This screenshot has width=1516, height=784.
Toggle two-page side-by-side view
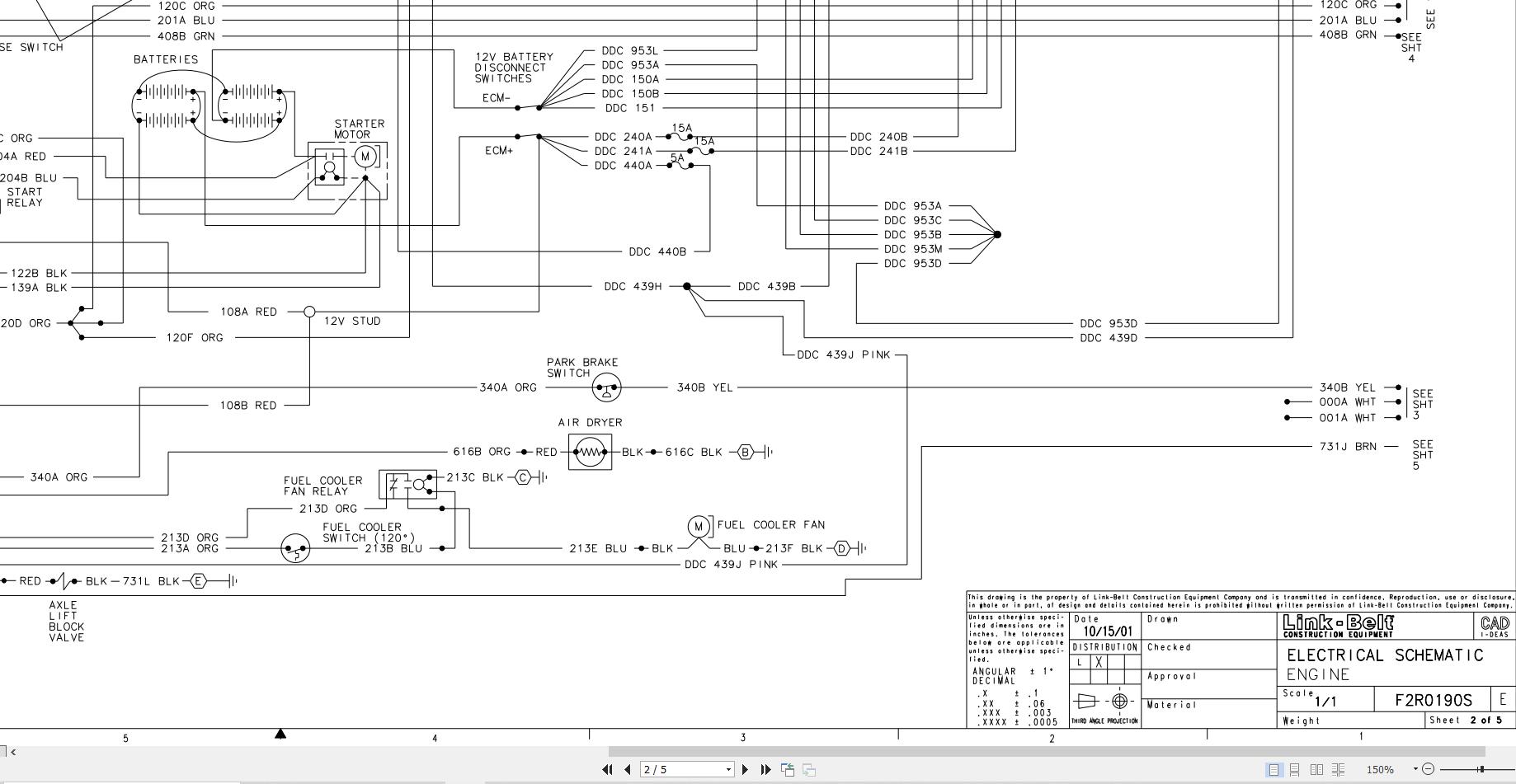click(x=1316, y=769)
